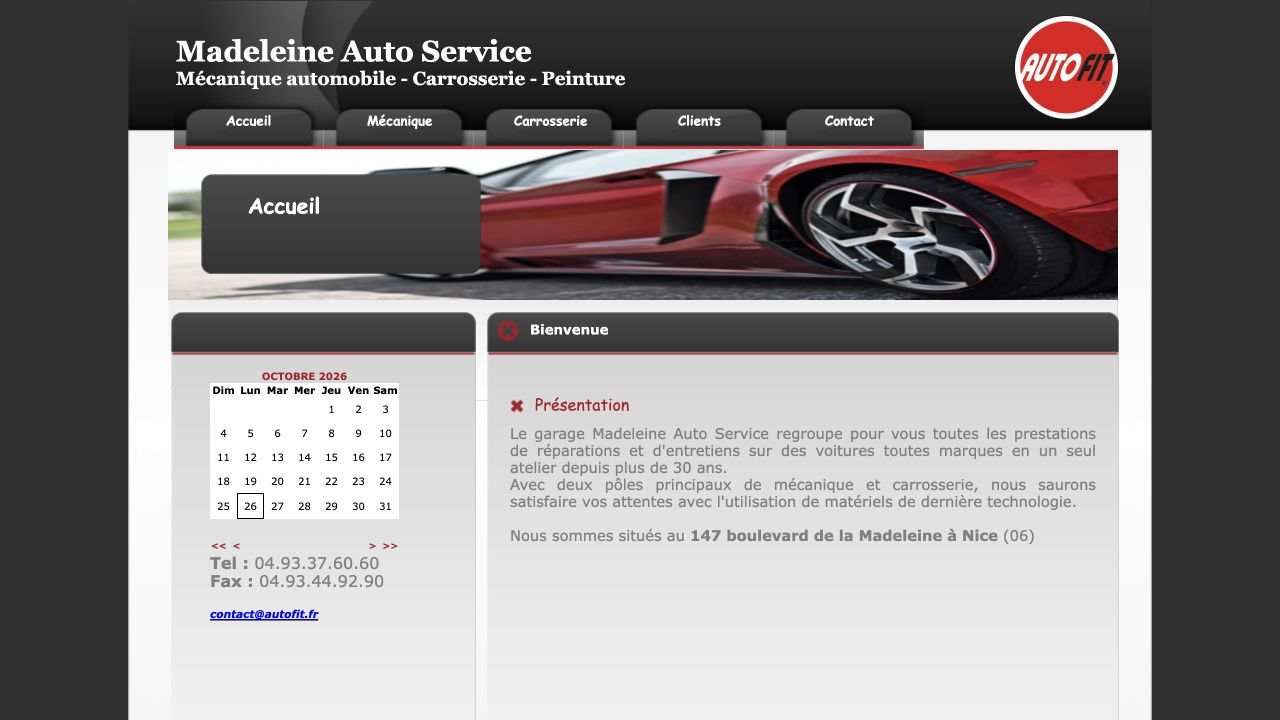Click the Bienvenue panel title
The image size is (1280, 720).
tap(569, 330)
